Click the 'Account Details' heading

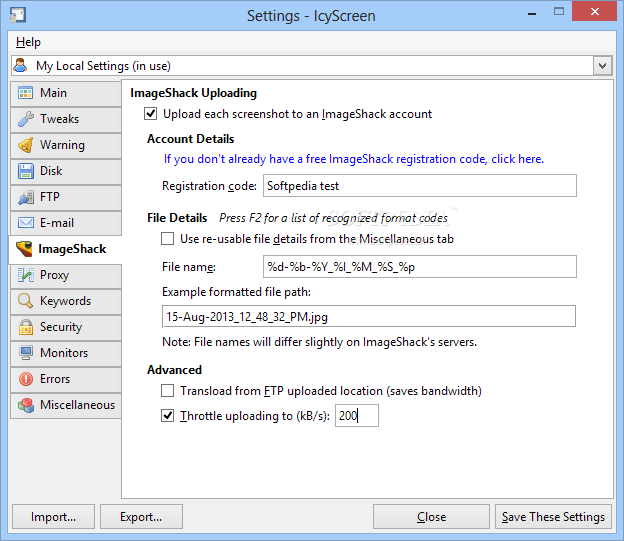click(x=191, y=139)
